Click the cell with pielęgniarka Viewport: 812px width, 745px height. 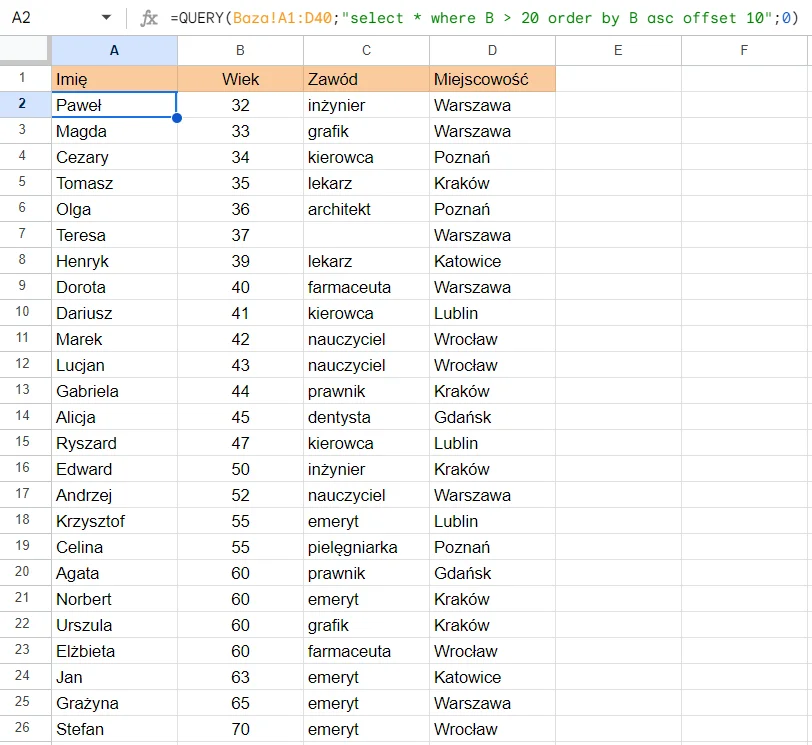[x=366, y=547]
